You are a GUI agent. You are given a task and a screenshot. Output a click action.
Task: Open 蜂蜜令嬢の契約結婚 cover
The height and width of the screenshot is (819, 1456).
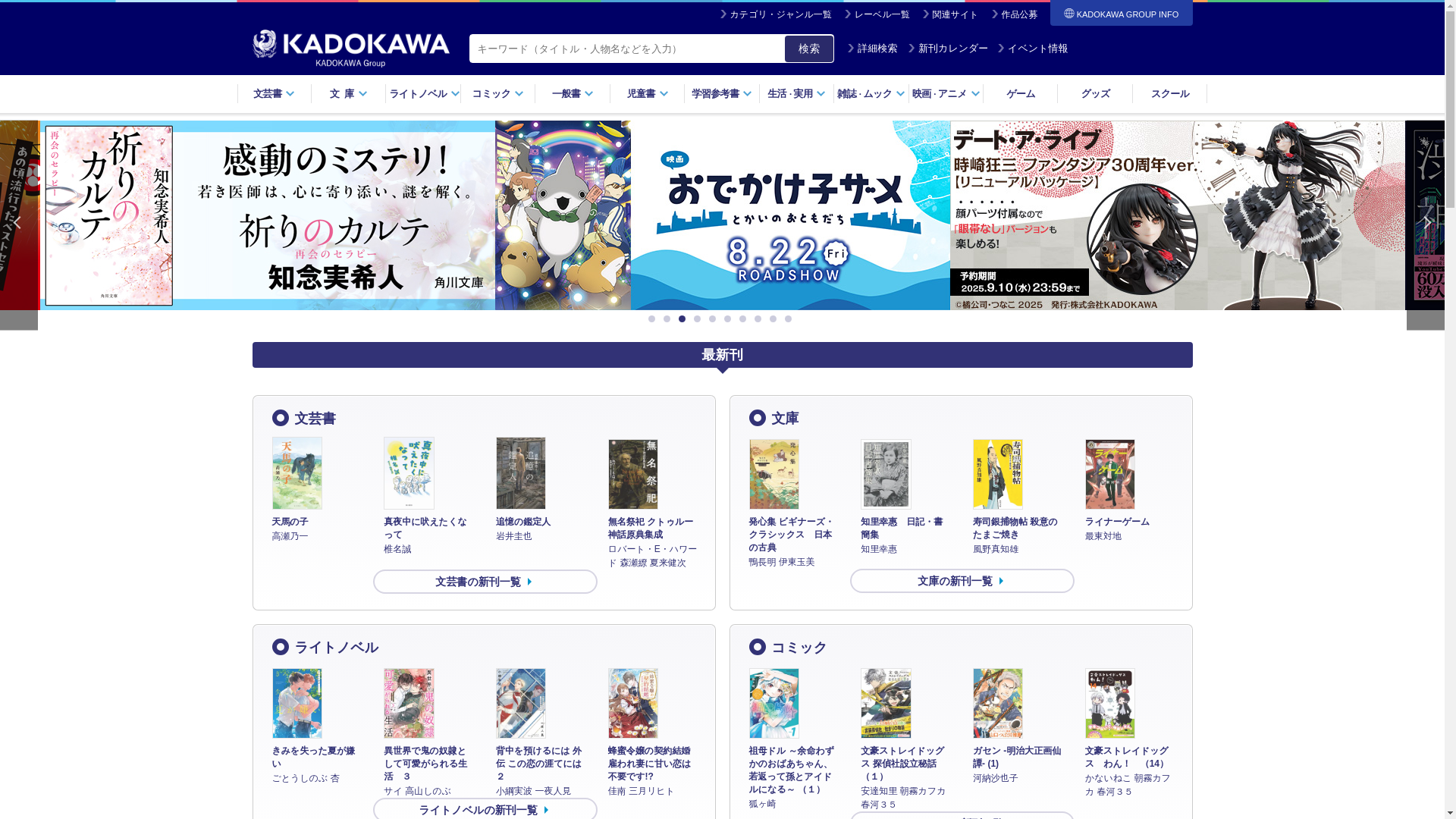coord(632,703)
